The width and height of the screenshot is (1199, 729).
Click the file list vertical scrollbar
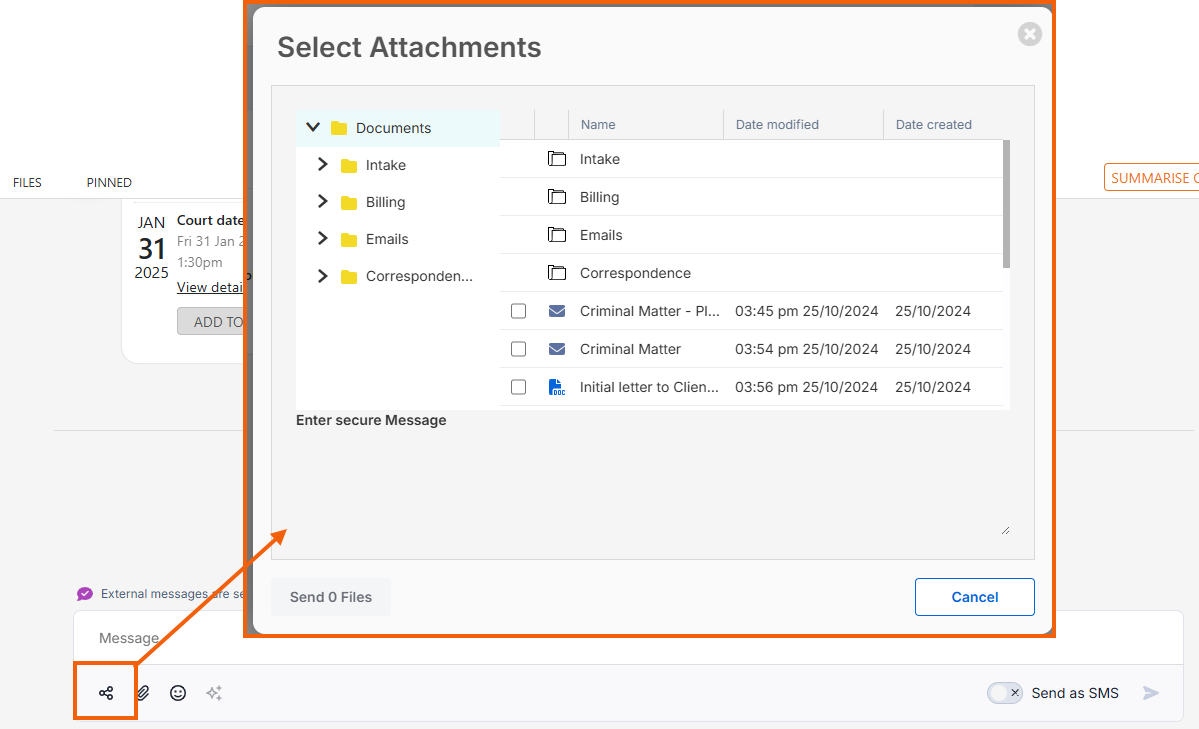pos(1006,205)
